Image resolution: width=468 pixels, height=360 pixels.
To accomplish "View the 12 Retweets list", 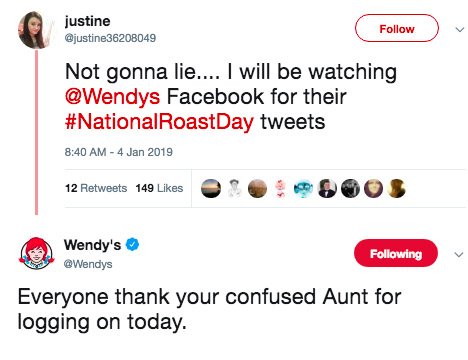I will point(96,188).
